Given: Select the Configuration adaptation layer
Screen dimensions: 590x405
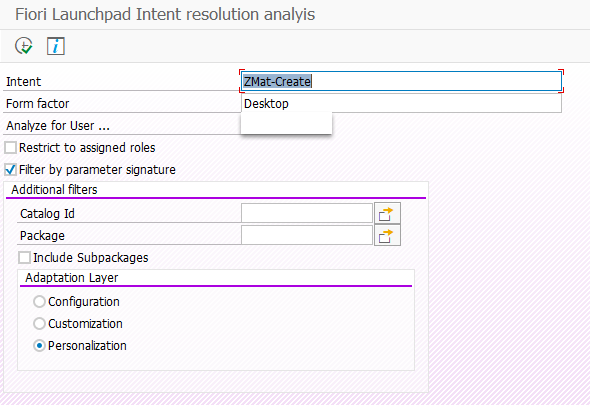Looking at the screenshot, I should pyautogui.click(x=40, y=302).
